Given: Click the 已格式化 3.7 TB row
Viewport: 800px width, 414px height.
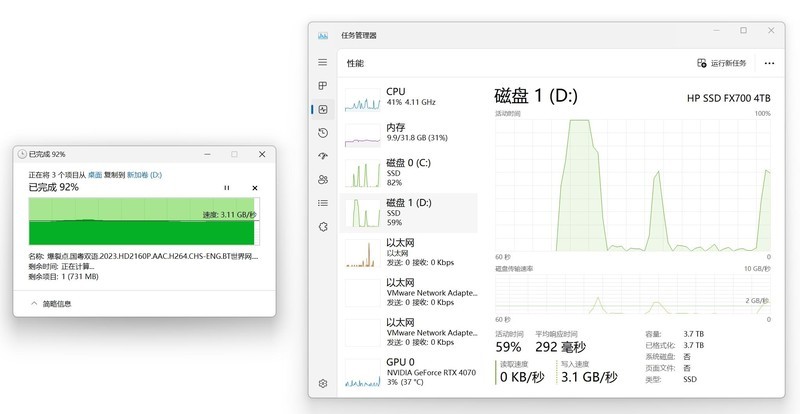Looking at the screenshot, I should pyautogui.click(x=674, y=345).
